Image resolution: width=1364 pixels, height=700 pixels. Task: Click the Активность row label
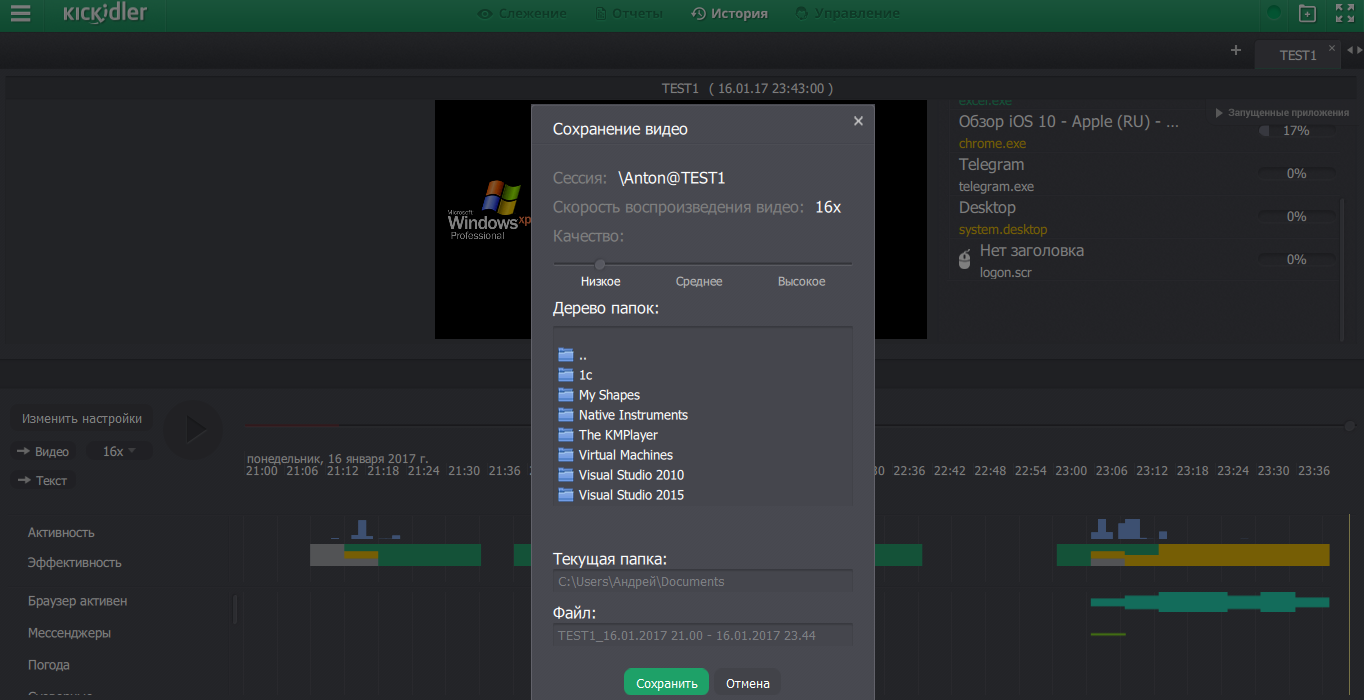coord(61,533)
